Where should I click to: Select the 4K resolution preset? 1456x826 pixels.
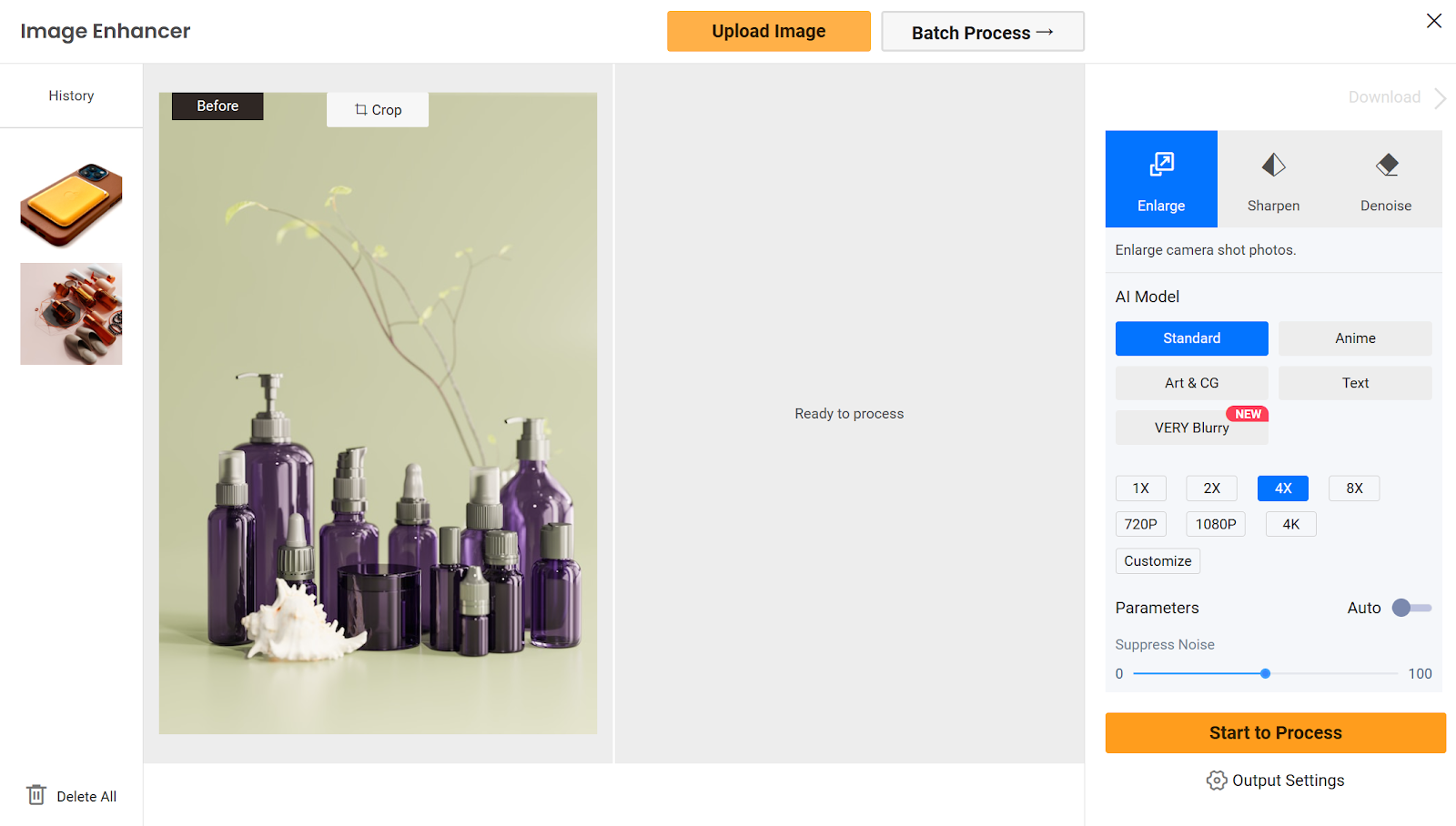(1290, 524)
